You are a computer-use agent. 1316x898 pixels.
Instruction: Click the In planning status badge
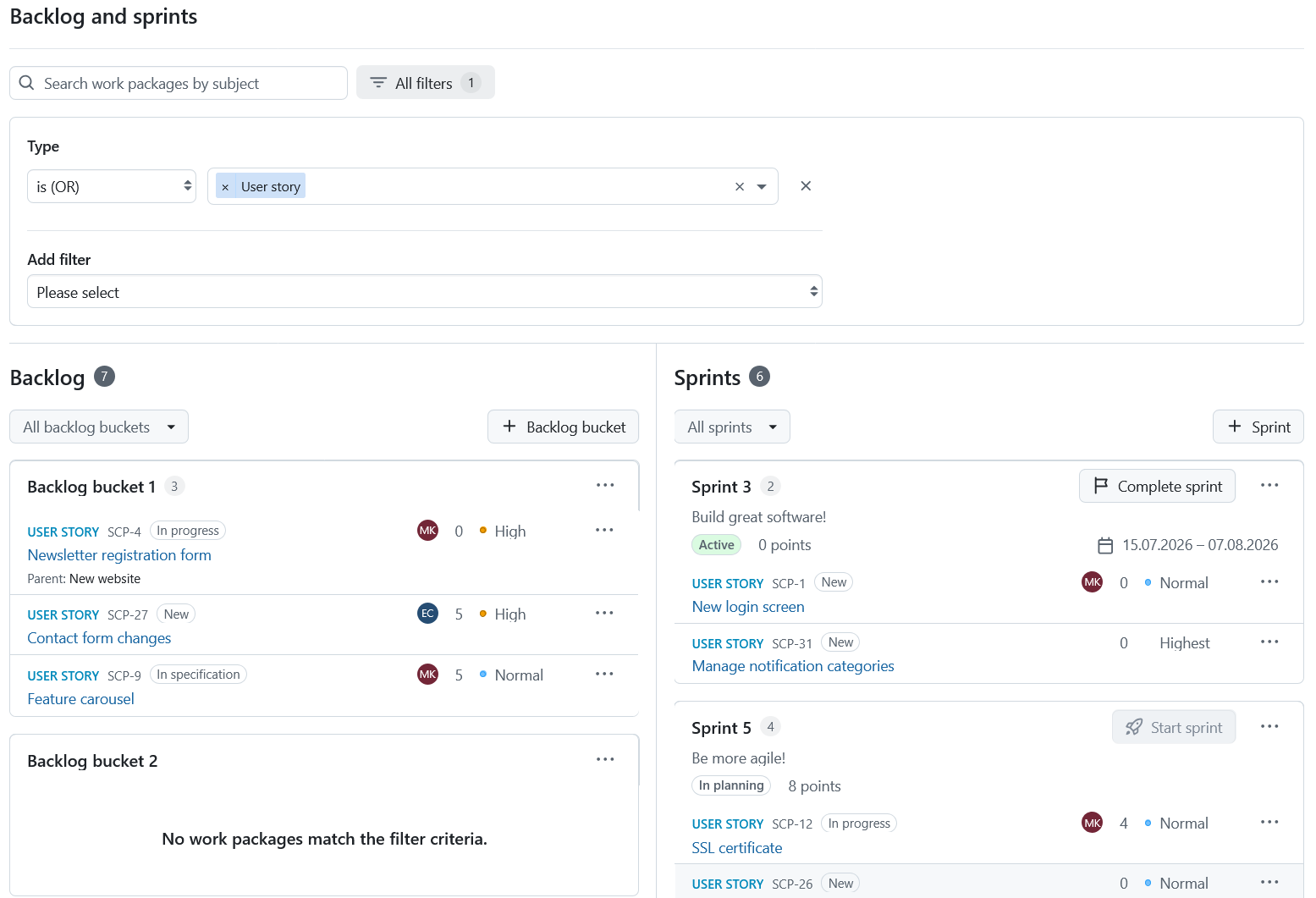point(731,785)
